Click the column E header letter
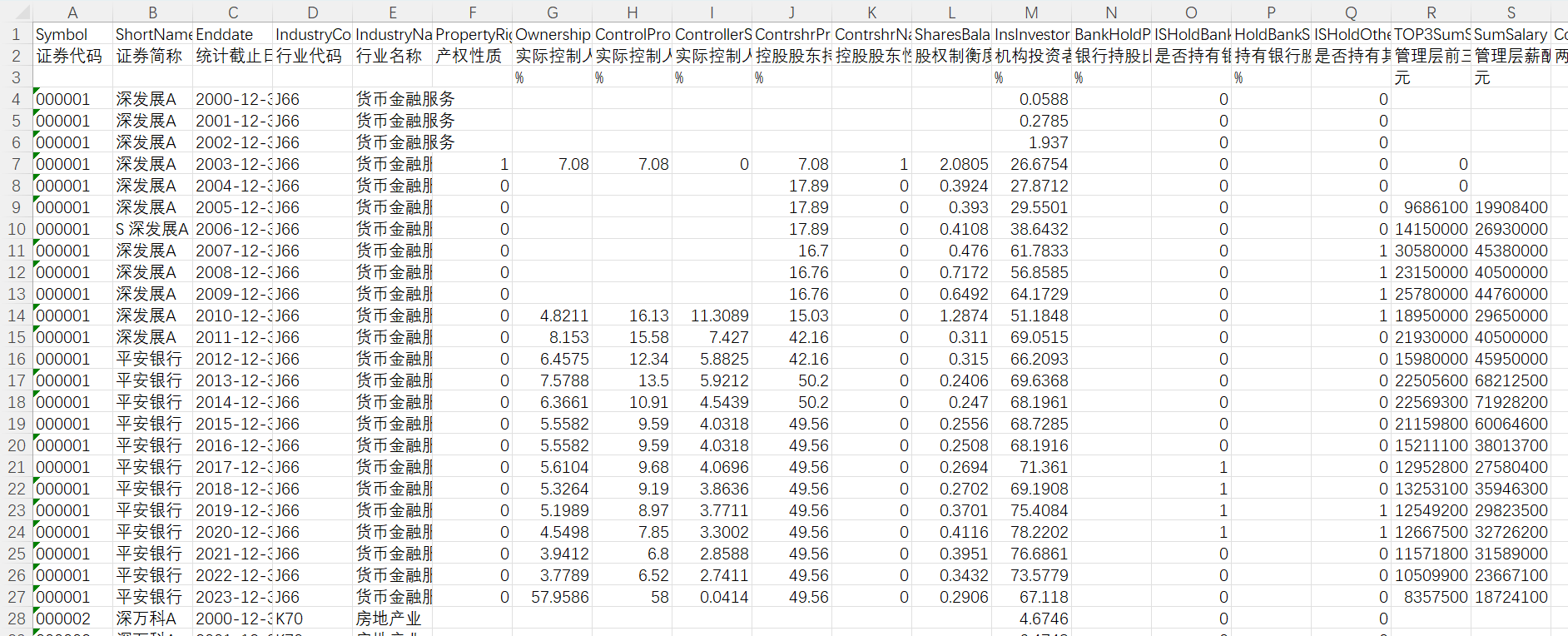1568x636 pixels. pyautogui.click(x=392, y=12)
